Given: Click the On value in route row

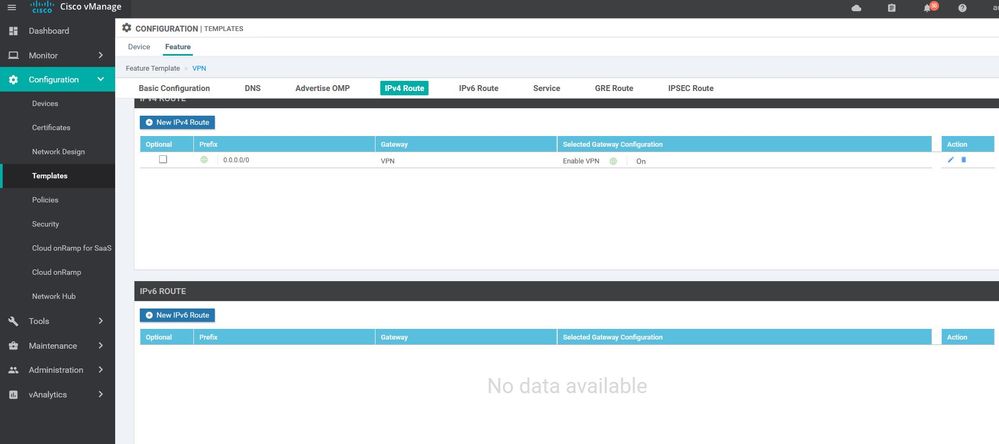Looking at the screenshot, I should point(641,161).
